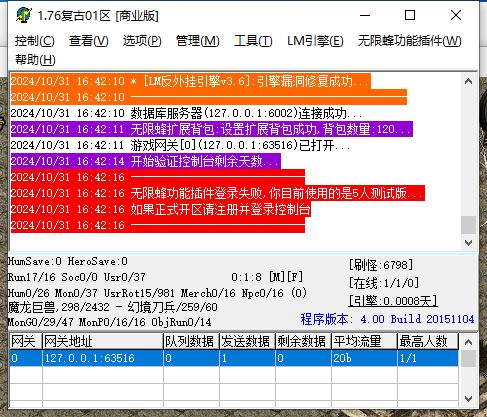
Task: Click the 平均流量 column header
Action: (x=364, y=341)
